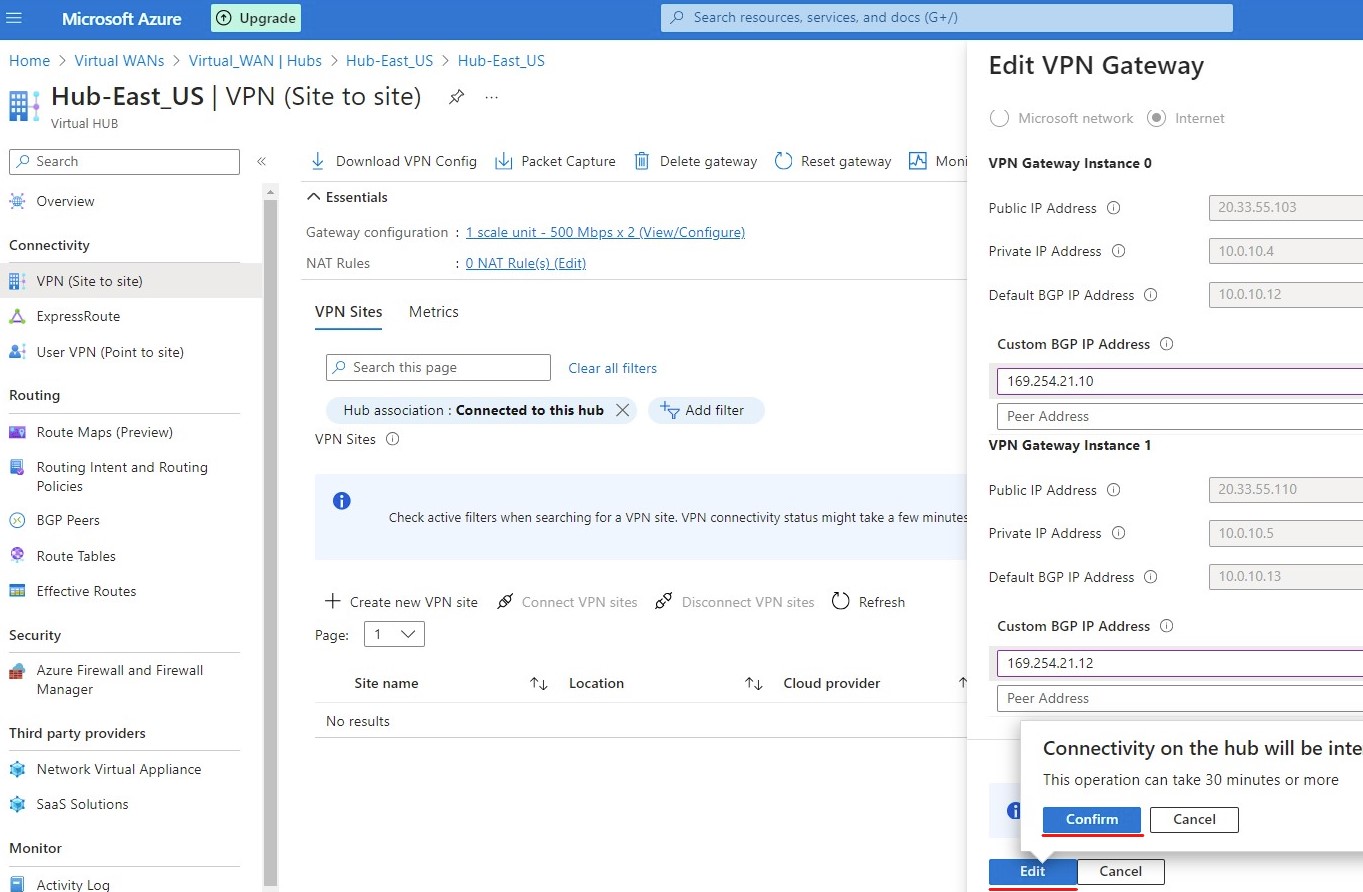Image resolution: width=1363 pixels, height=892 pixels.
Task: Click the Delete gateway trash icon
Action: point(642,161)
